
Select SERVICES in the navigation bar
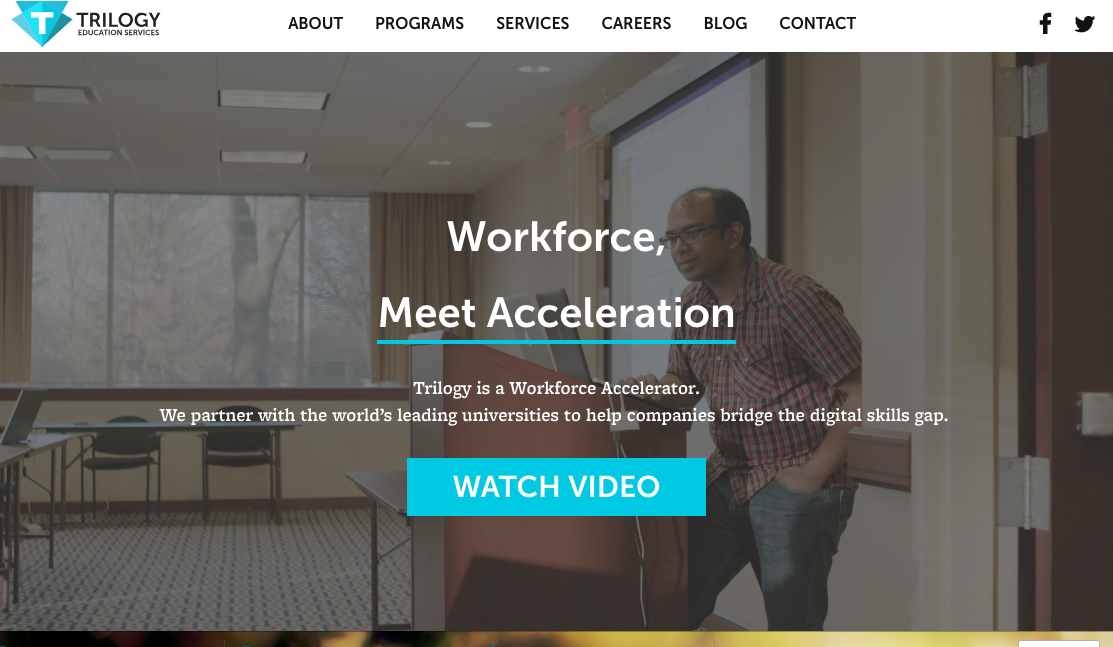click(532, 23)
